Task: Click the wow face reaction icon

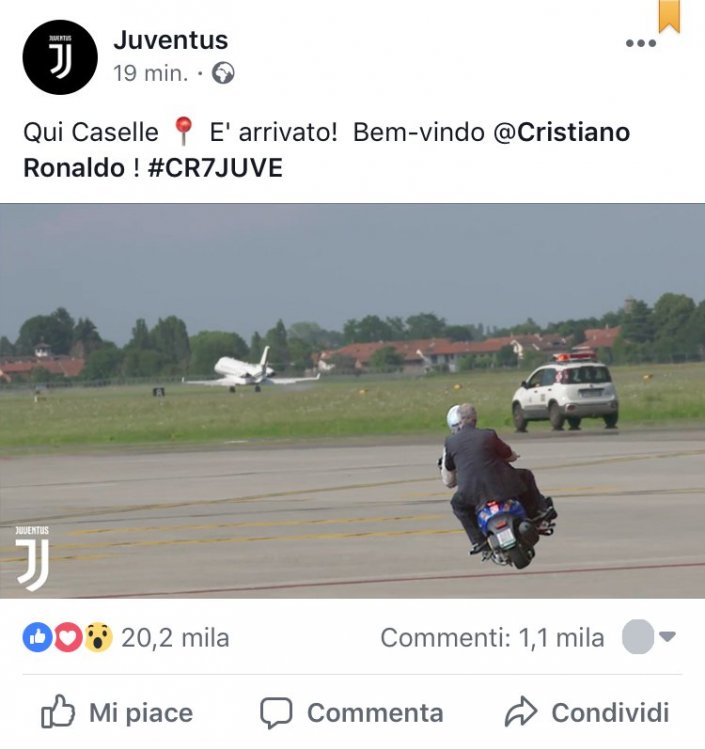Action: (x=98, y=637)
